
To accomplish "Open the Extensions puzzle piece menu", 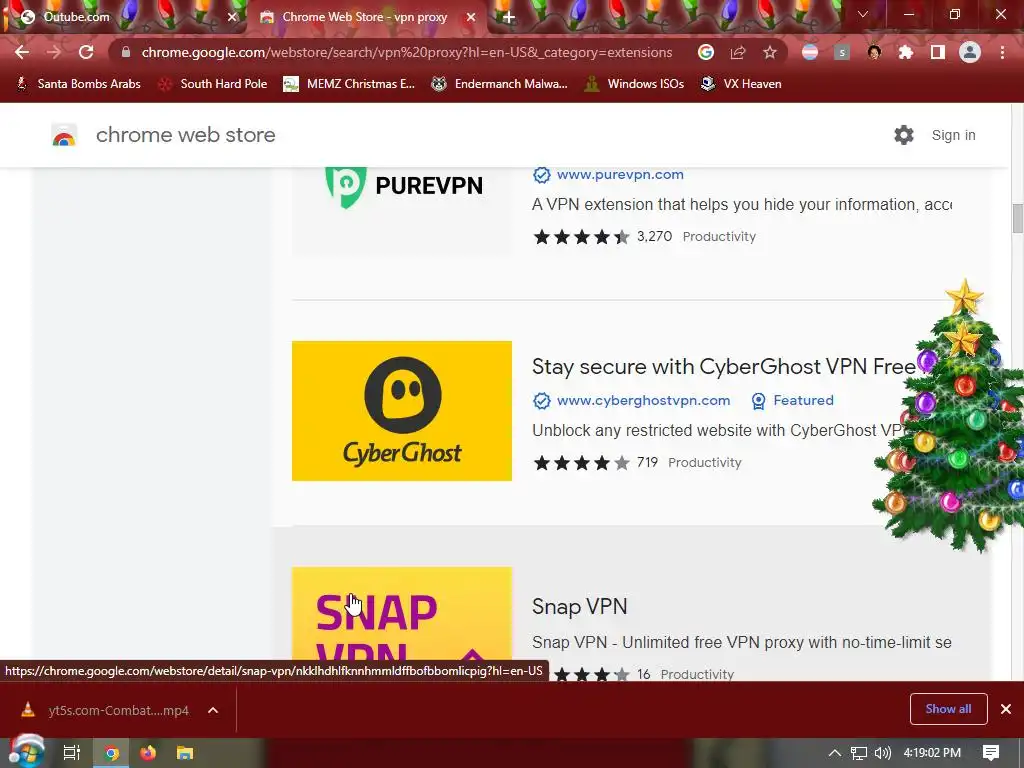I will 906,52.
